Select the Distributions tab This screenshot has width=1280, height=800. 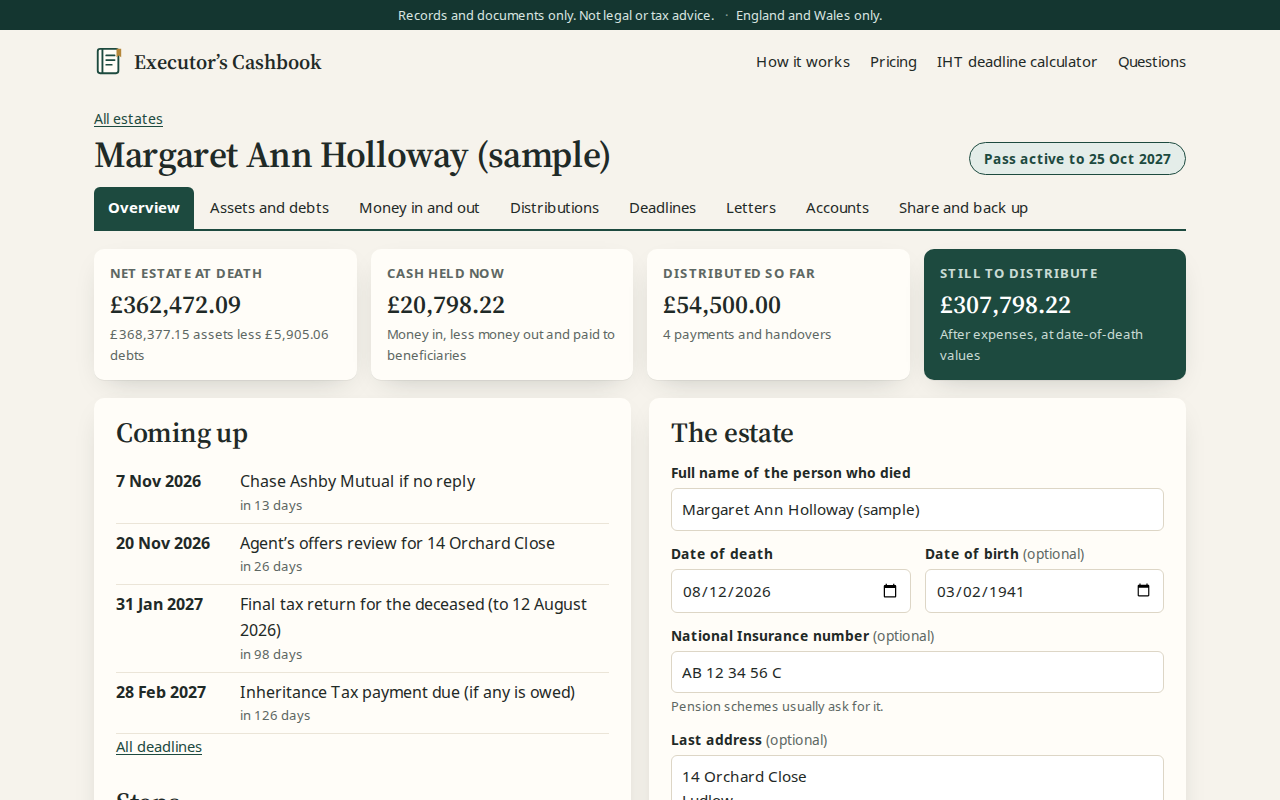tap(554, 208)
